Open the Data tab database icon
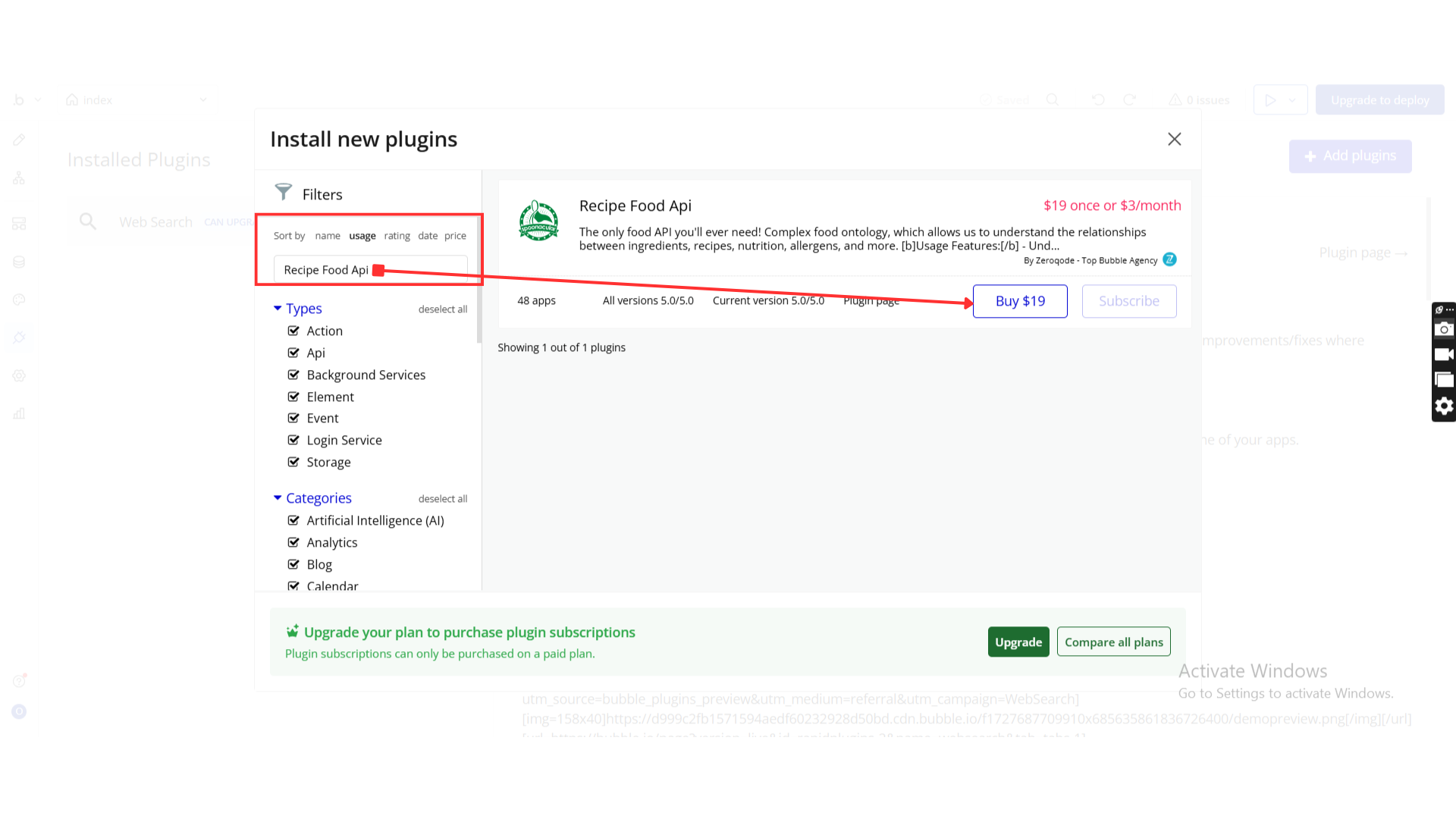This screenshot has height=819, width=1456. [x=19, y=262]
